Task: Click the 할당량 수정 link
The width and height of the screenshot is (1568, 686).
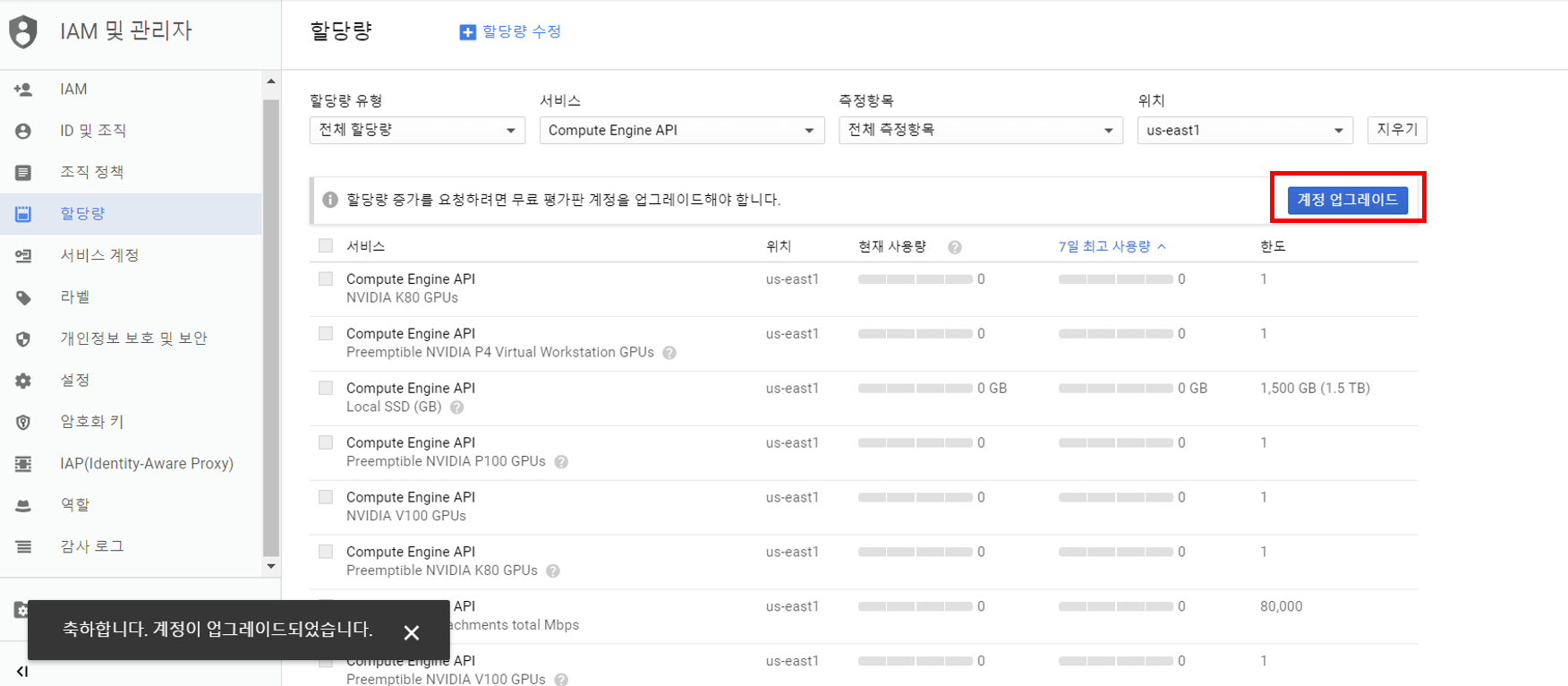Action: pos(522,32)
